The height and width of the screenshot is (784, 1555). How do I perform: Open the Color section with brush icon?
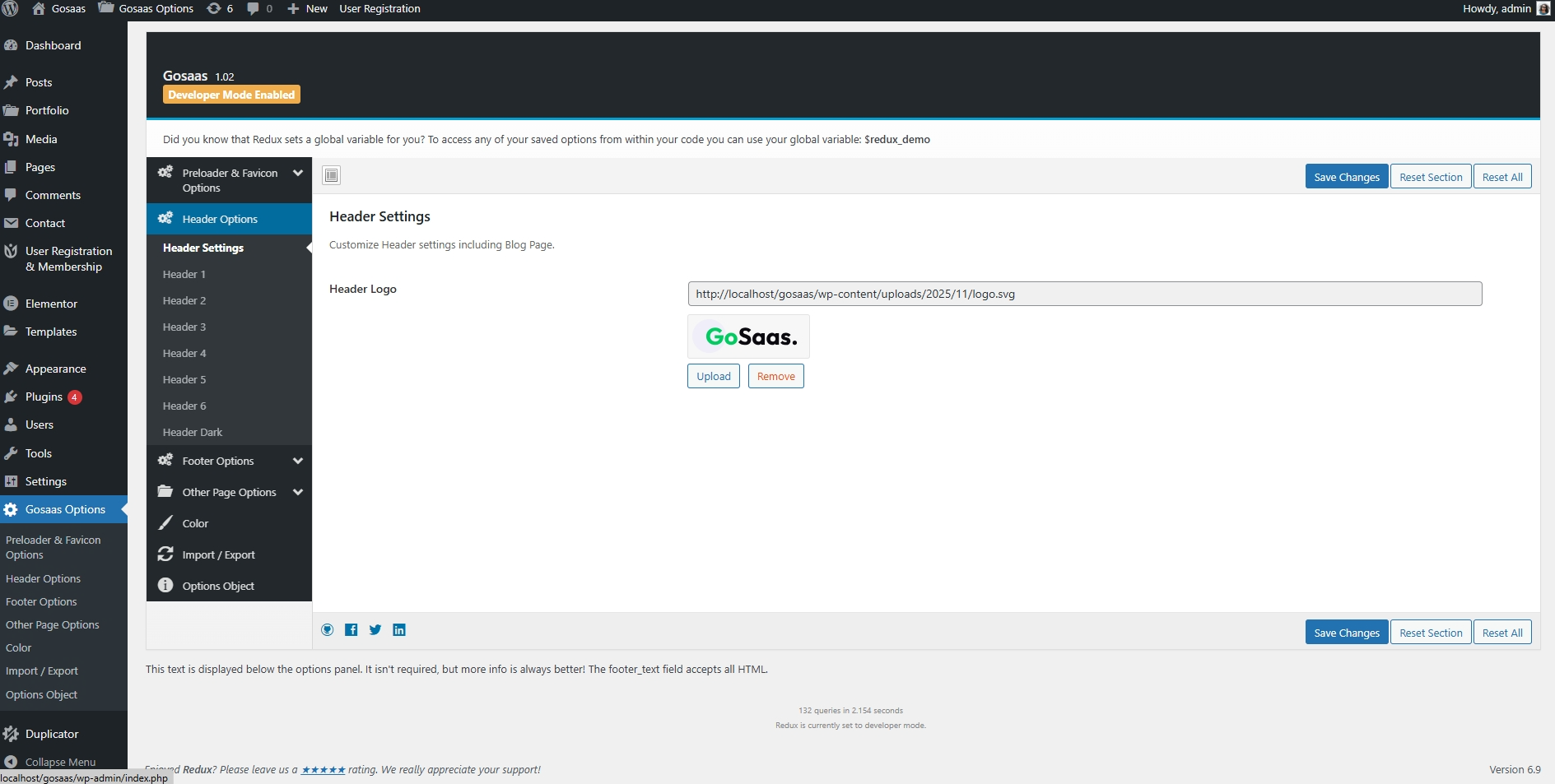tap(195, 523)
